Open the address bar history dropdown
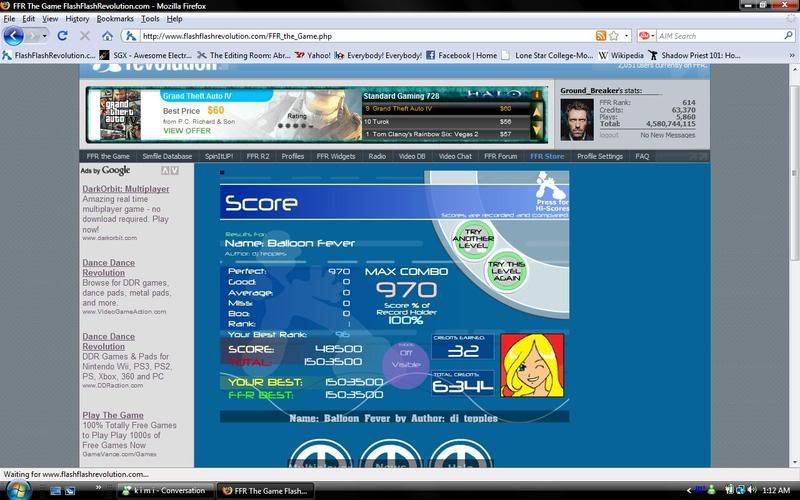Image resolution: width=800 pixels, height=500 pixels. pyautogui.click(x=614, y=36)
